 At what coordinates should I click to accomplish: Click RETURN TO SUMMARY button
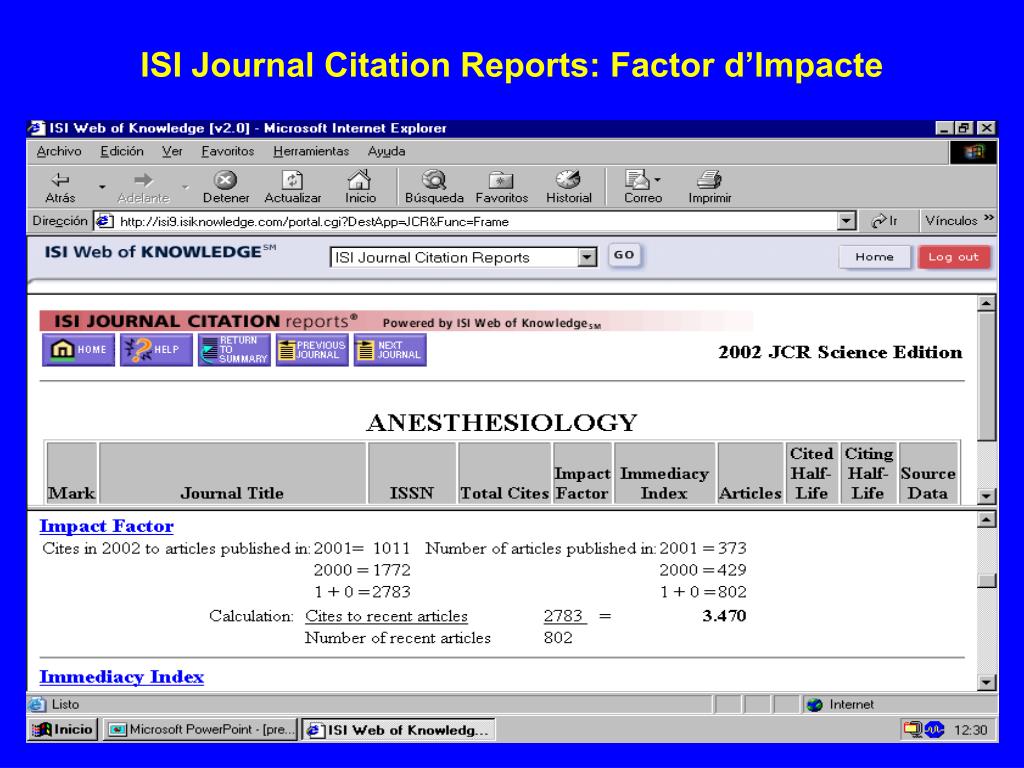point(234,349)
